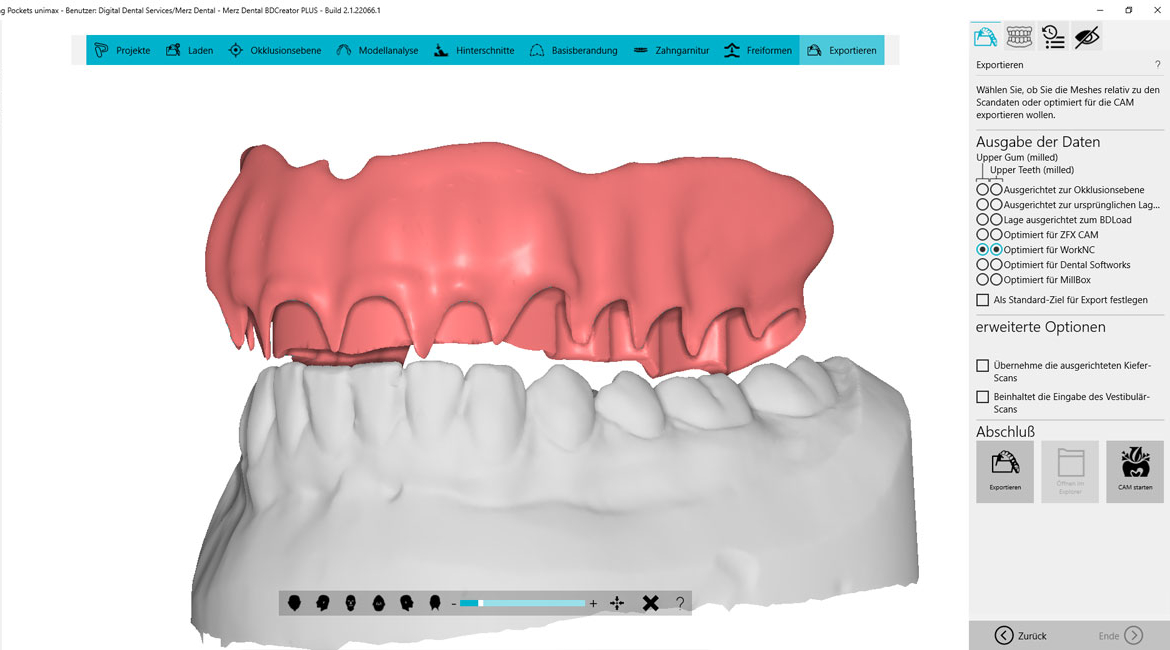Open the export icon tab in side panel
The height and width of the screenshot is (650, 1170).
(x=986, y=36)
